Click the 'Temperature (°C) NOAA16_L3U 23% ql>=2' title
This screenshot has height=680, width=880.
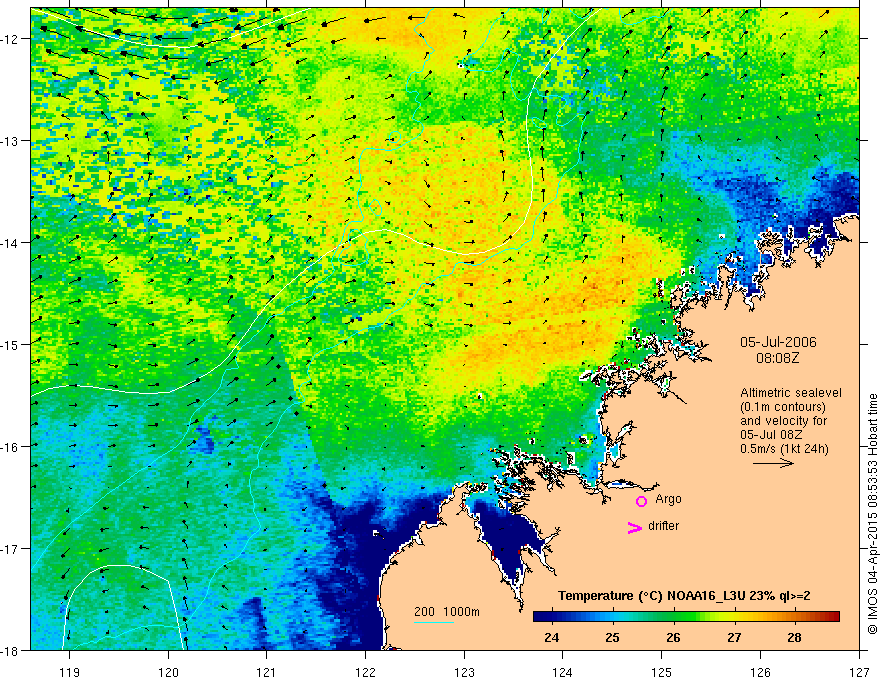(684, 596)
